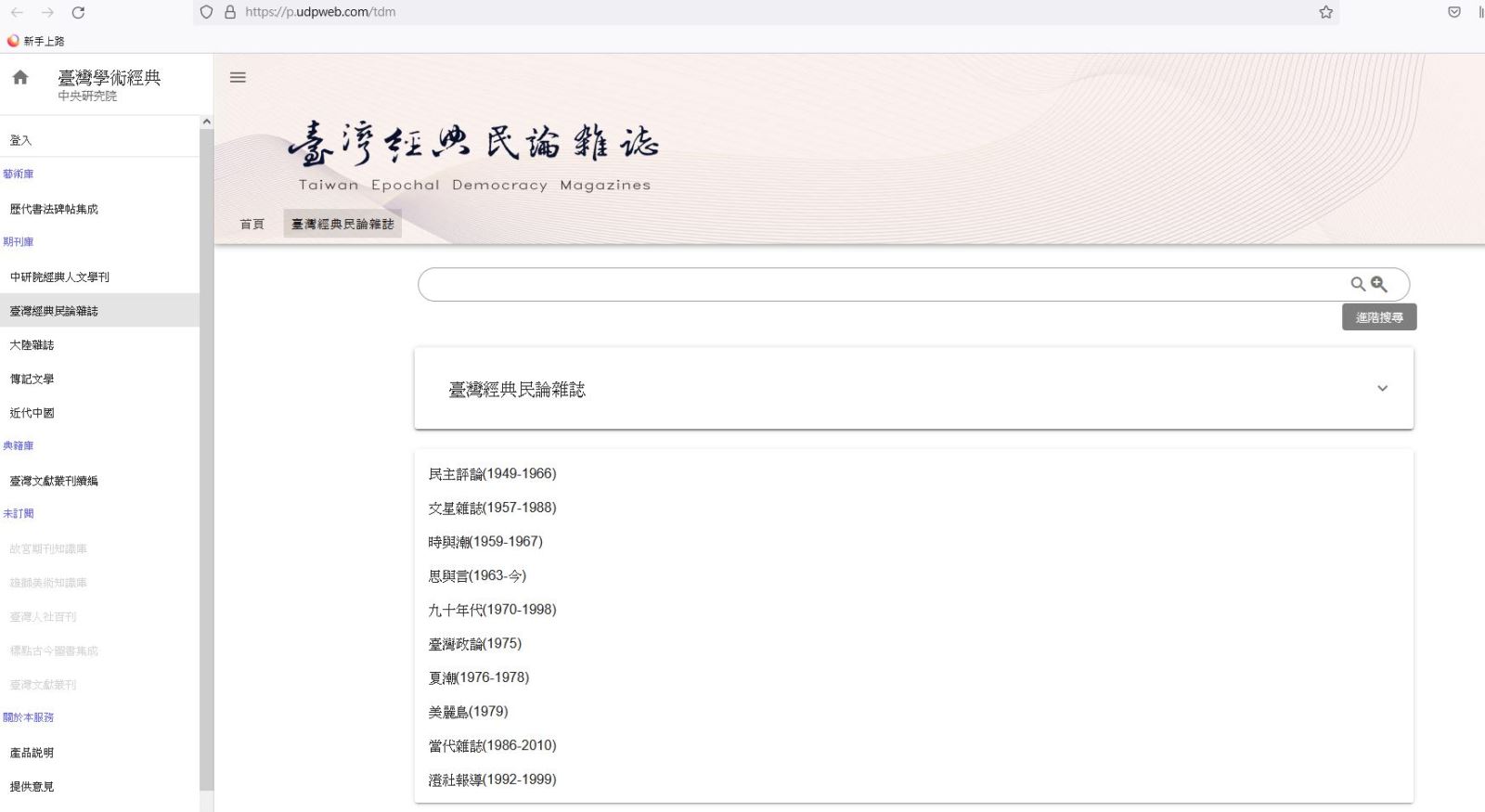
Task: Toggle the hamburger menu icon
Action: (238, 77)
